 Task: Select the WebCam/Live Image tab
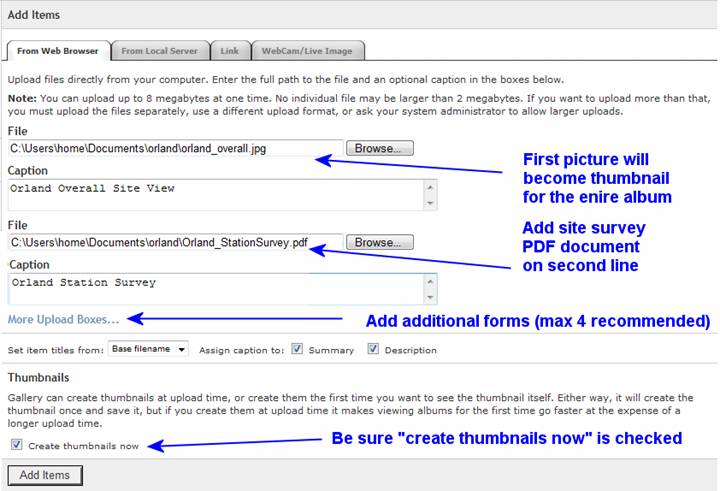click(x=307, y=51)
